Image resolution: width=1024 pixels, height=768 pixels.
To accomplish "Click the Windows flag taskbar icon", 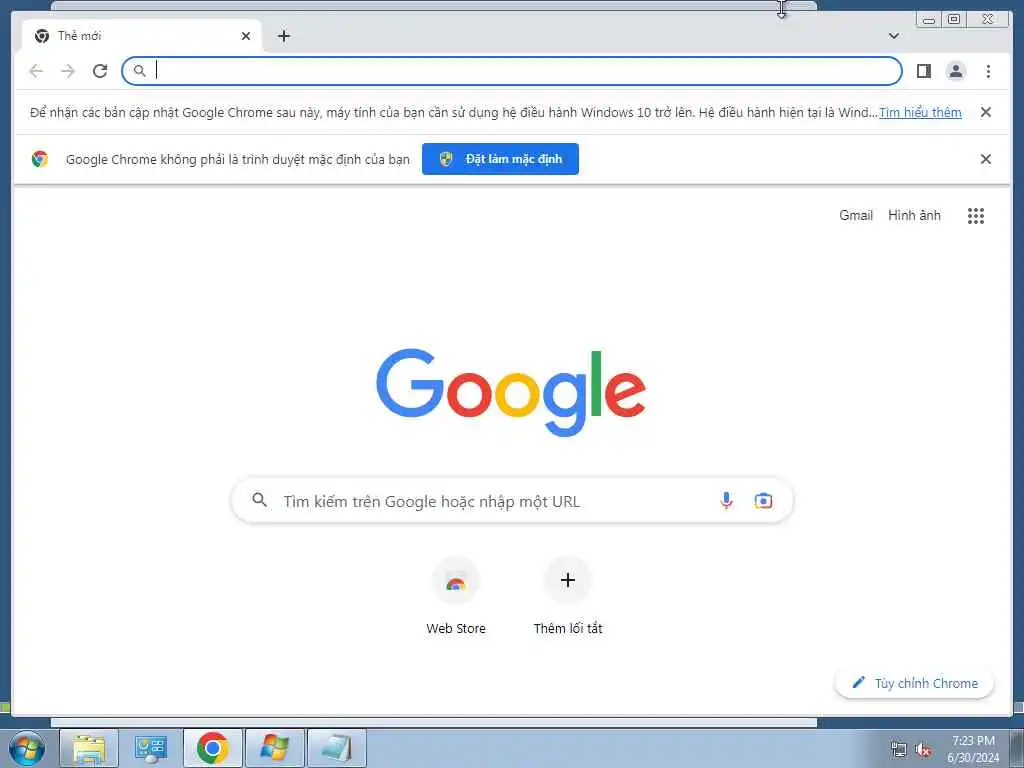I will pyautogui.click(x=274, y=748).
